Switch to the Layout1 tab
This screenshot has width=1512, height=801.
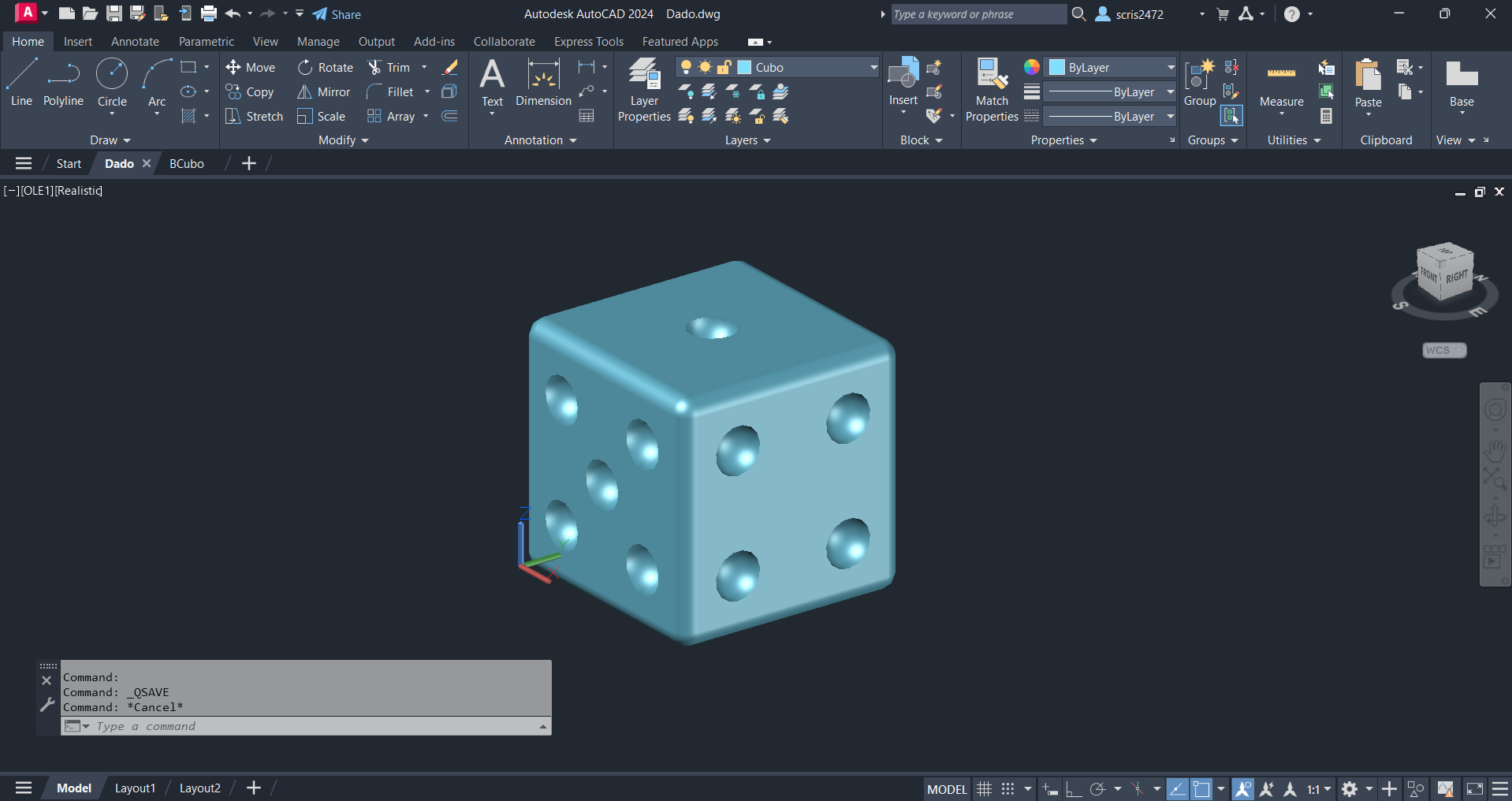[135, 788]
